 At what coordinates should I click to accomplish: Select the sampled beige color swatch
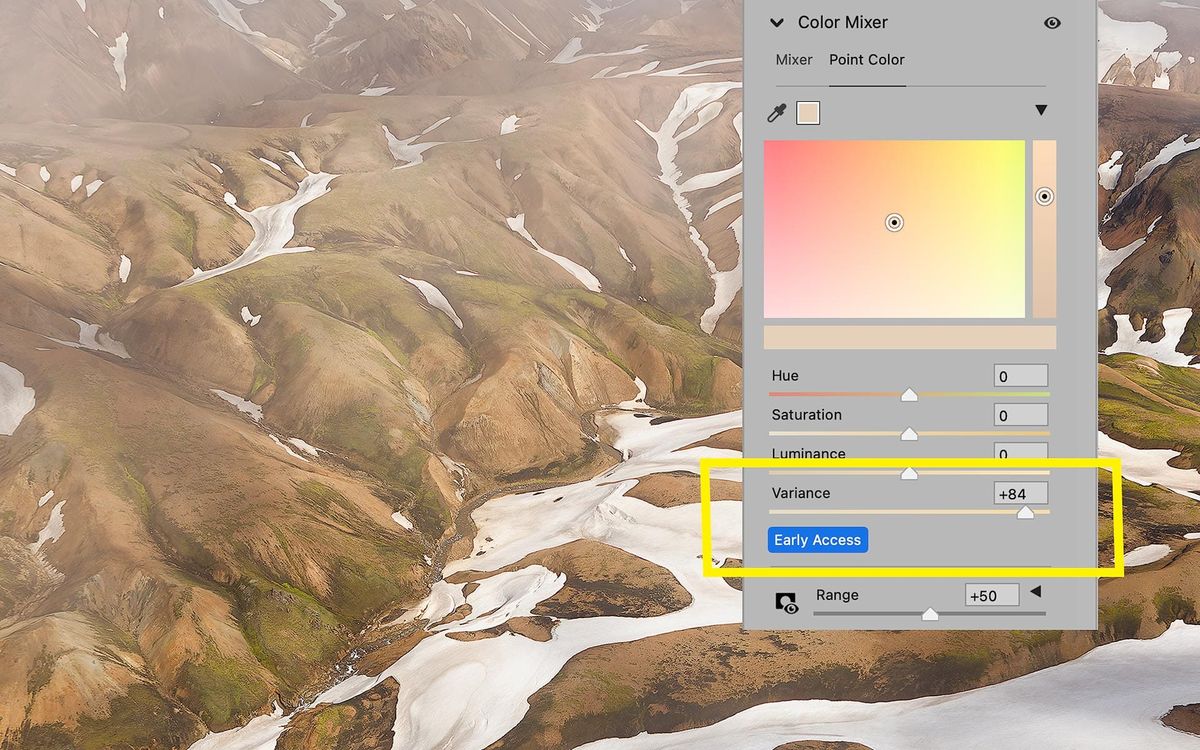[x=808, y=112]
